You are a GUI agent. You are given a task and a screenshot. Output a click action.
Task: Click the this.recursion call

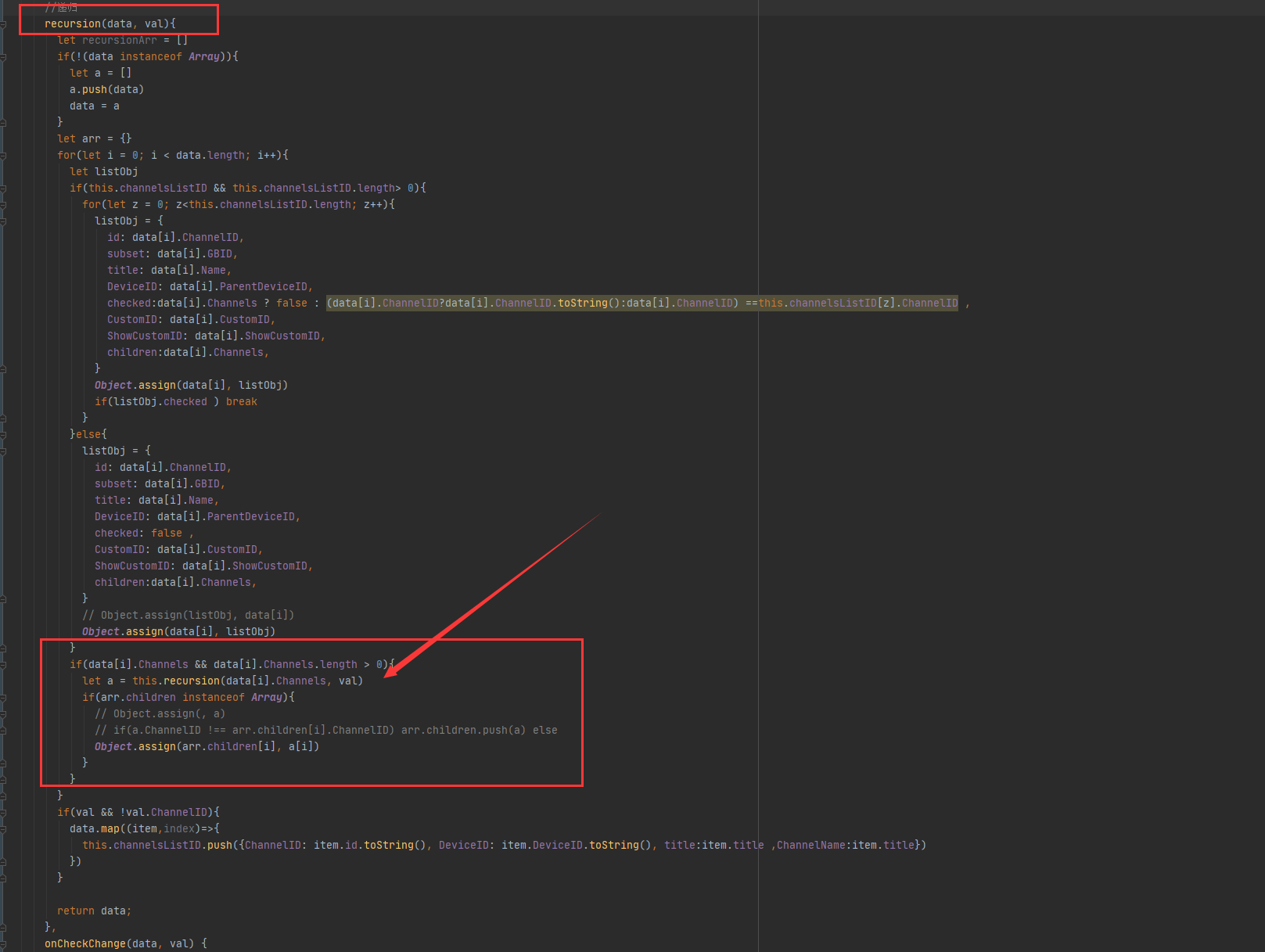[x=176, y=681]
